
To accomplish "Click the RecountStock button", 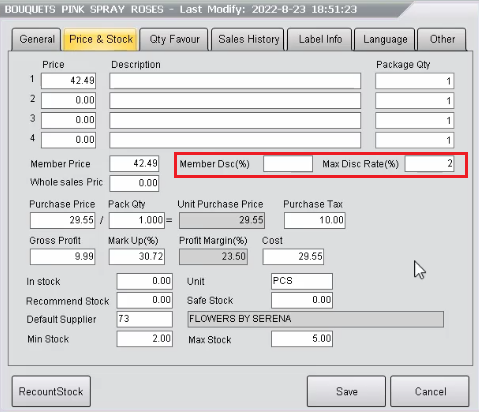I will pos(51,391).
